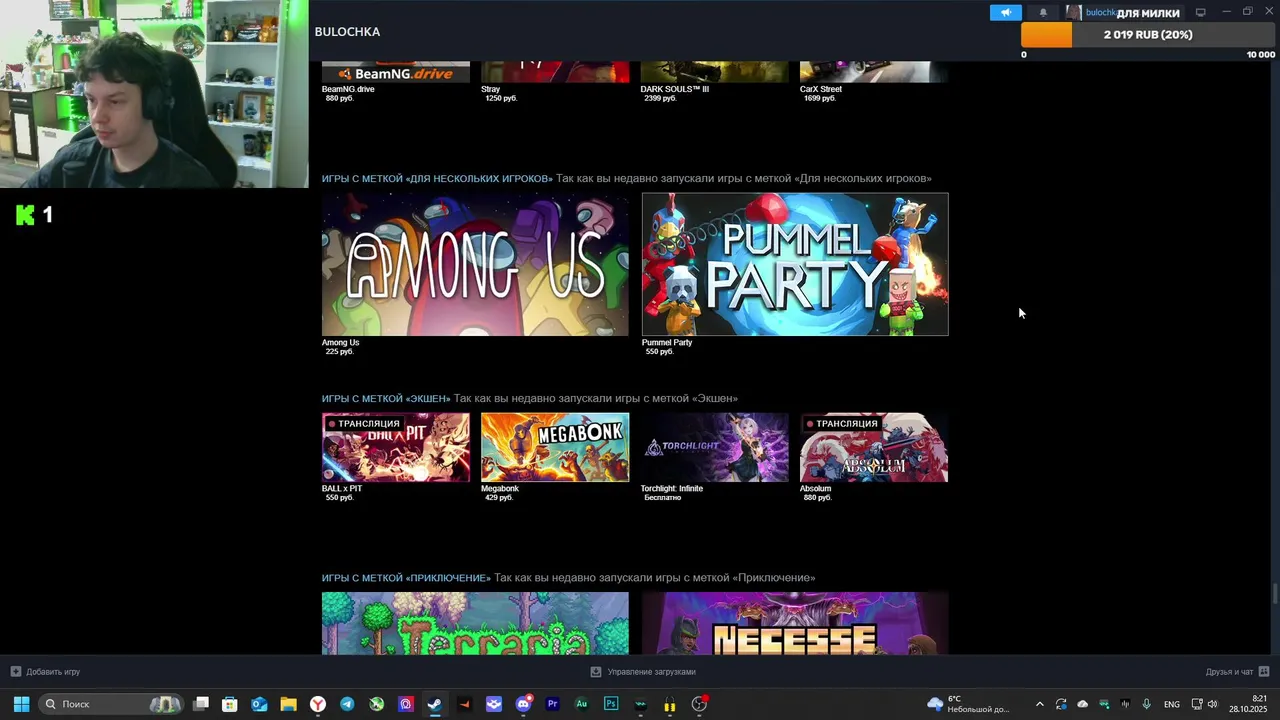
Task: Open the multiplayer tag category link
Action: coord(437,179)
